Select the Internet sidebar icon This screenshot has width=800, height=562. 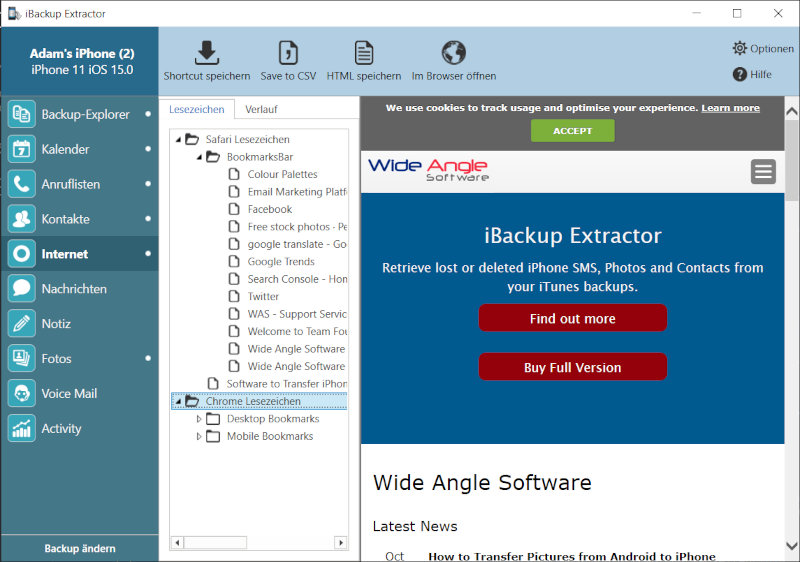click(21, 253)
